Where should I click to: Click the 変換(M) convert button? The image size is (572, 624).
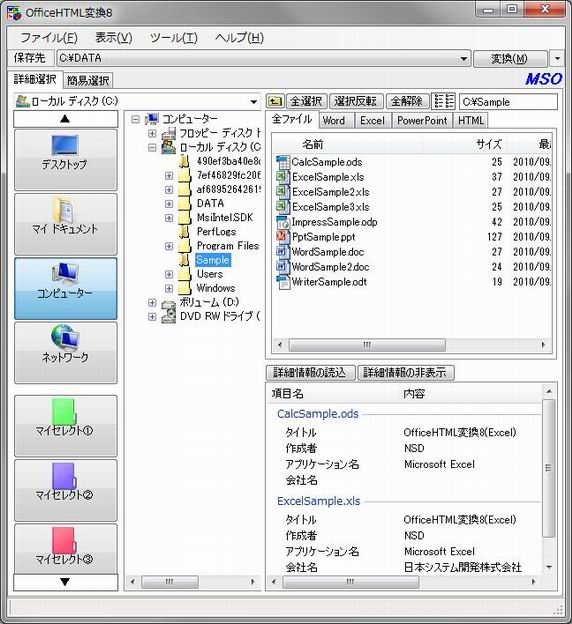[510, 58]
